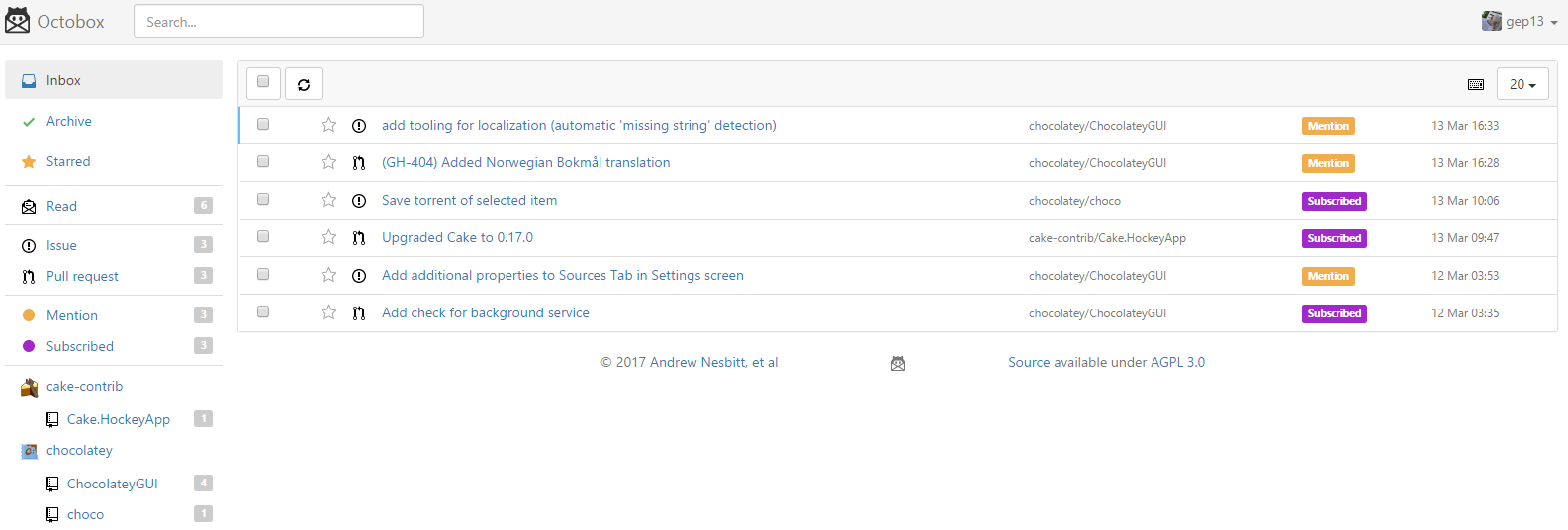Click the '13 Mar 16:33' timestamp
Viewport: 1568px width, 530px height.
point(1465,126)
